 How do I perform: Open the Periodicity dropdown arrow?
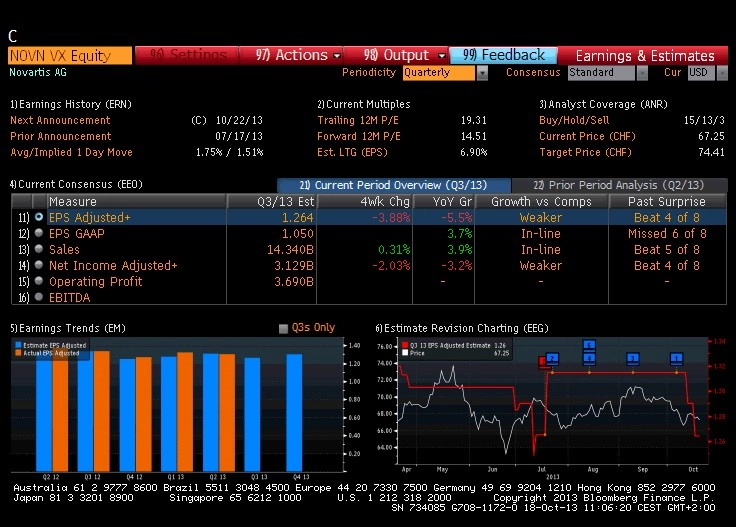(482, 73)
